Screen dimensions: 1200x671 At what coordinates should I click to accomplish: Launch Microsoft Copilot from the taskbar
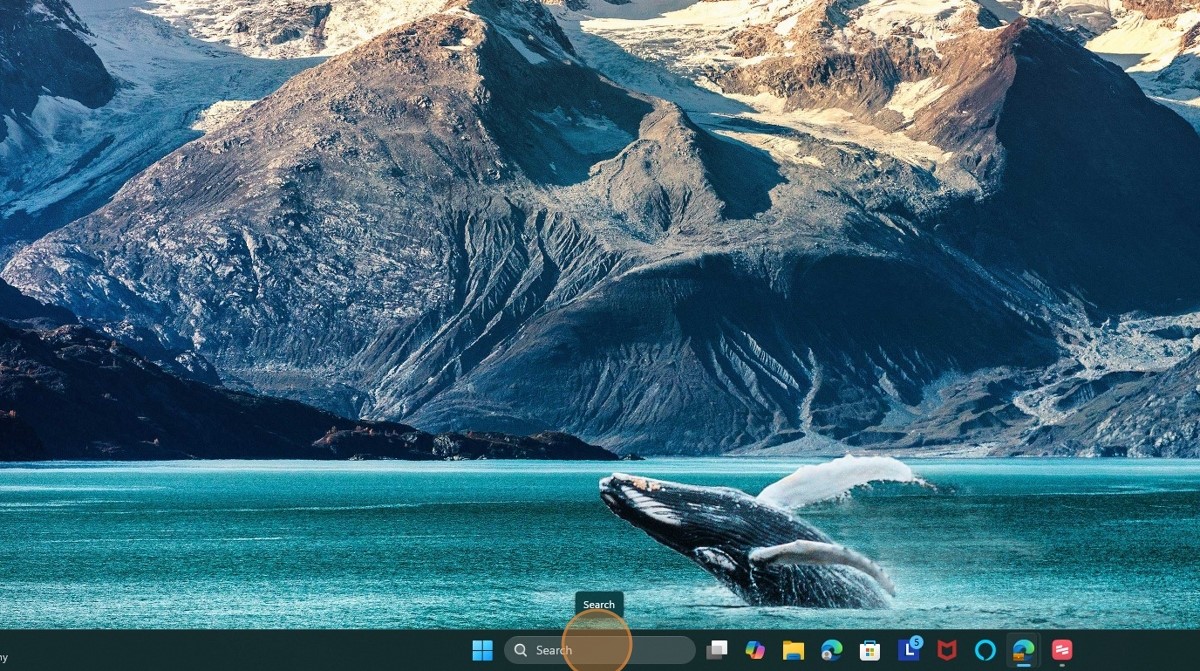(x=755, y=650)
